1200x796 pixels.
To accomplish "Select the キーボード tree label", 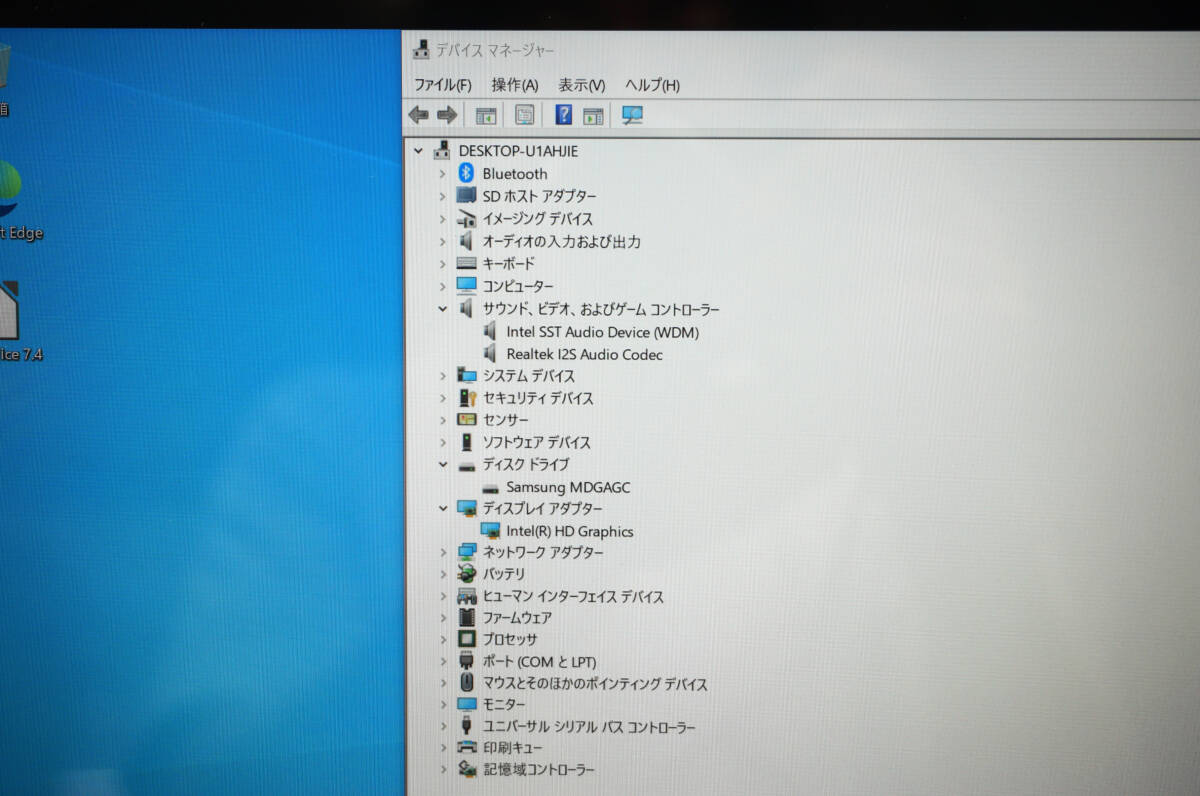I will coord(508,264).
